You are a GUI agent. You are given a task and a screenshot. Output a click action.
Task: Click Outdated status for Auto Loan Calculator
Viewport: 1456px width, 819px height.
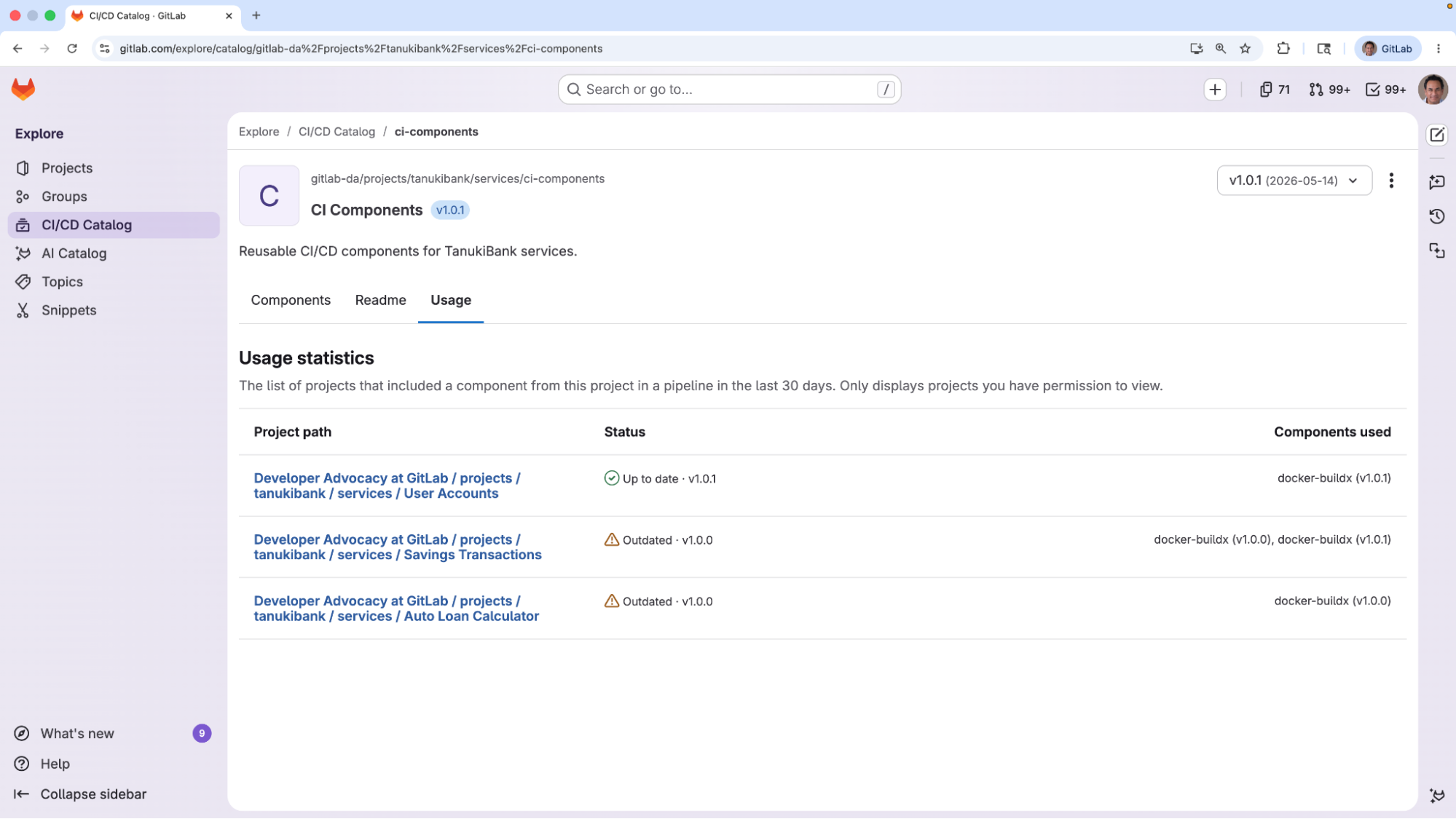[x=658, y=601]
